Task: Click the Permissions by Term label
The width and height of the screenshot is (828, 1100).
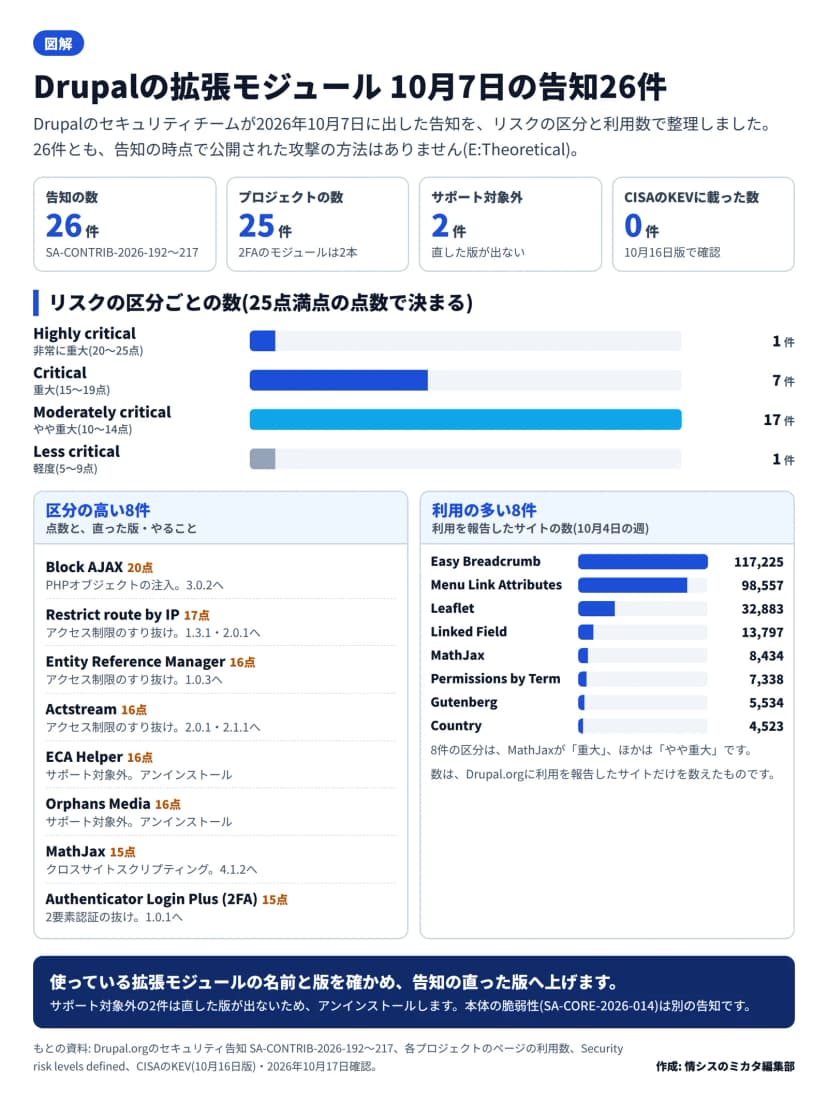Action: [x=495, y=678]
